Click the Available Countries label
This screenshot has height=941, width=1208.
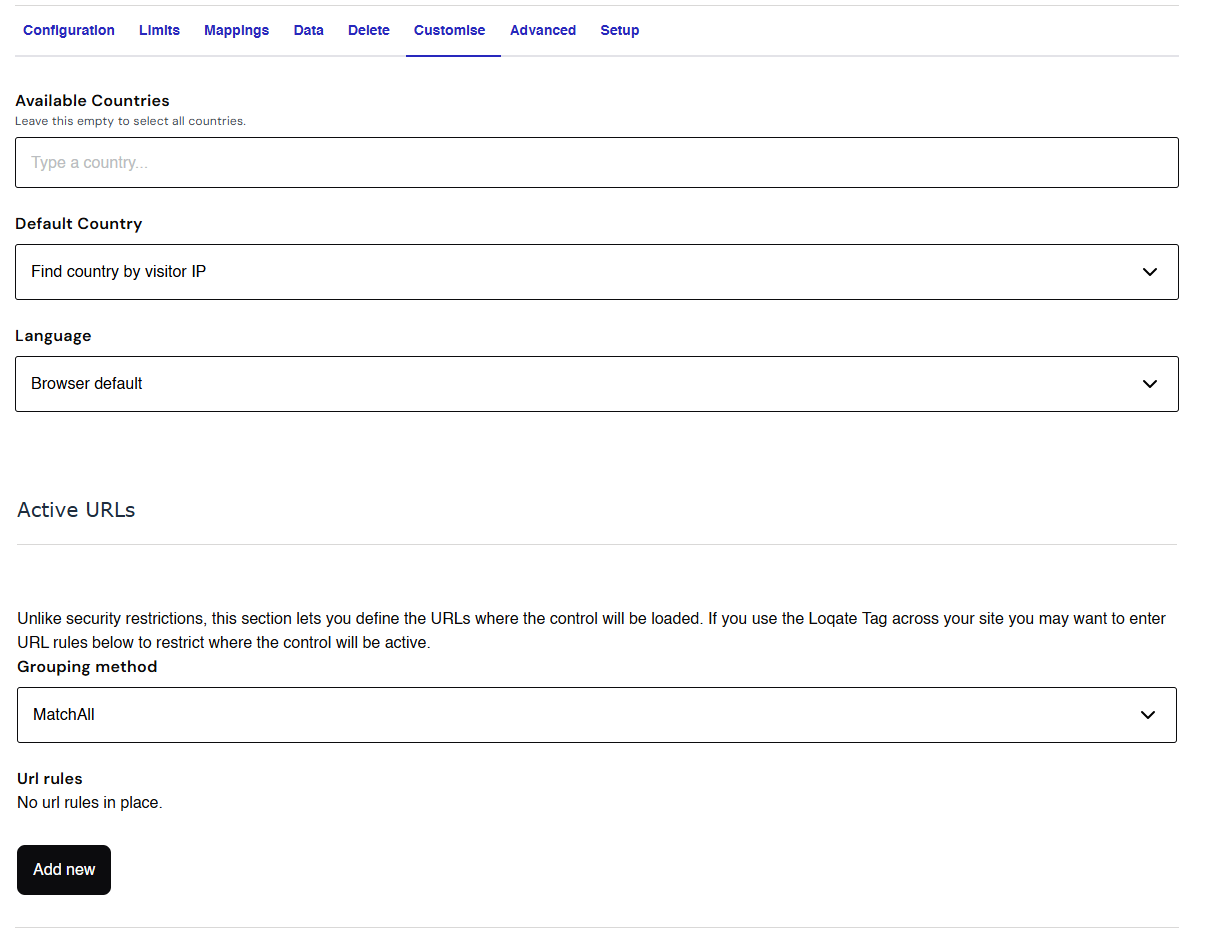pos(92,100)
